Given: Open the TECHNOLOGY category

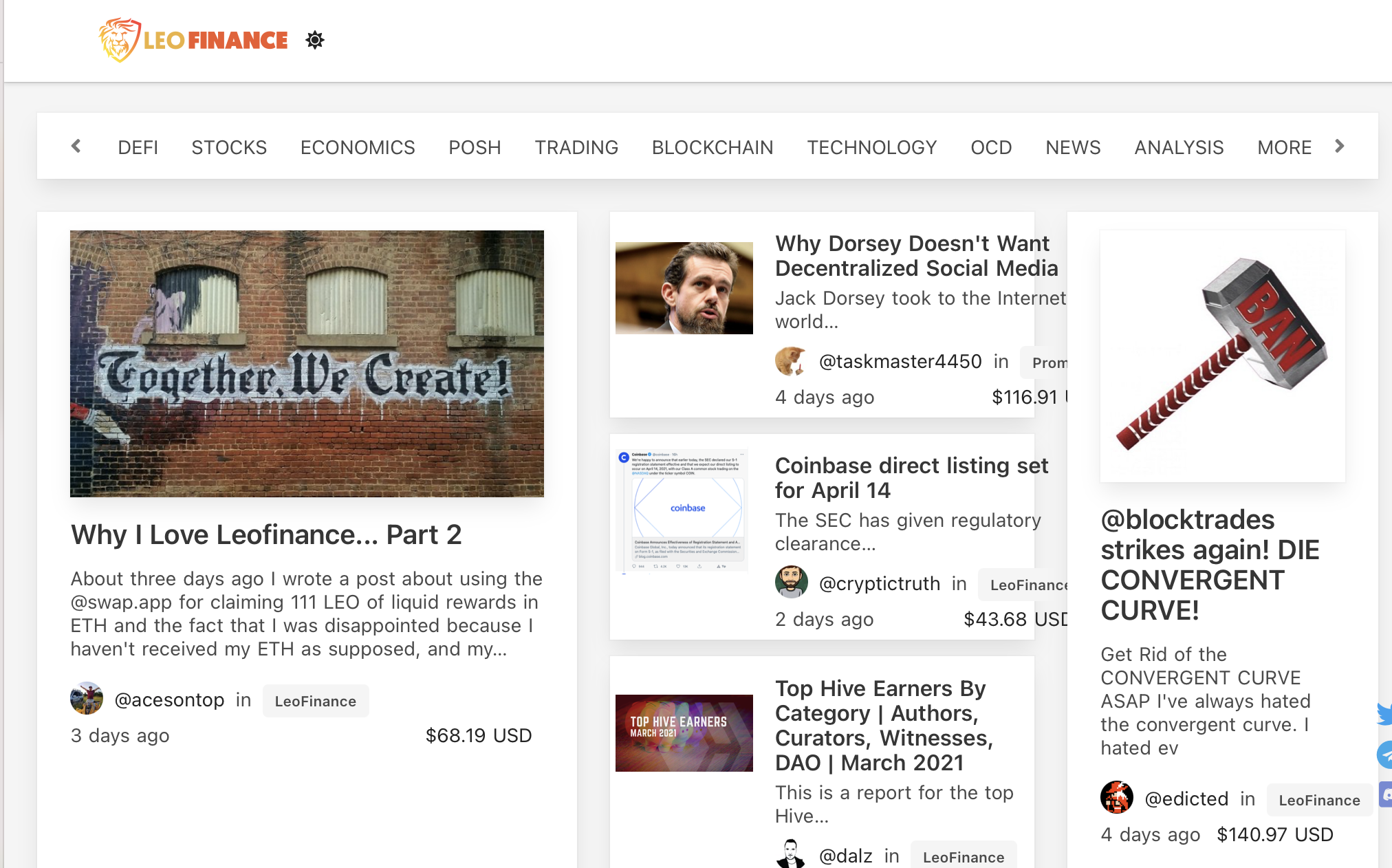Looking at the screenshot, I should [872, 147].
